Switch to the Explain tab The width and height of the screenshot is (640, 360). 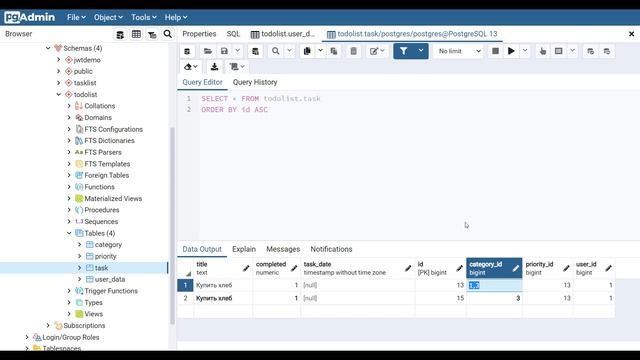244,249
